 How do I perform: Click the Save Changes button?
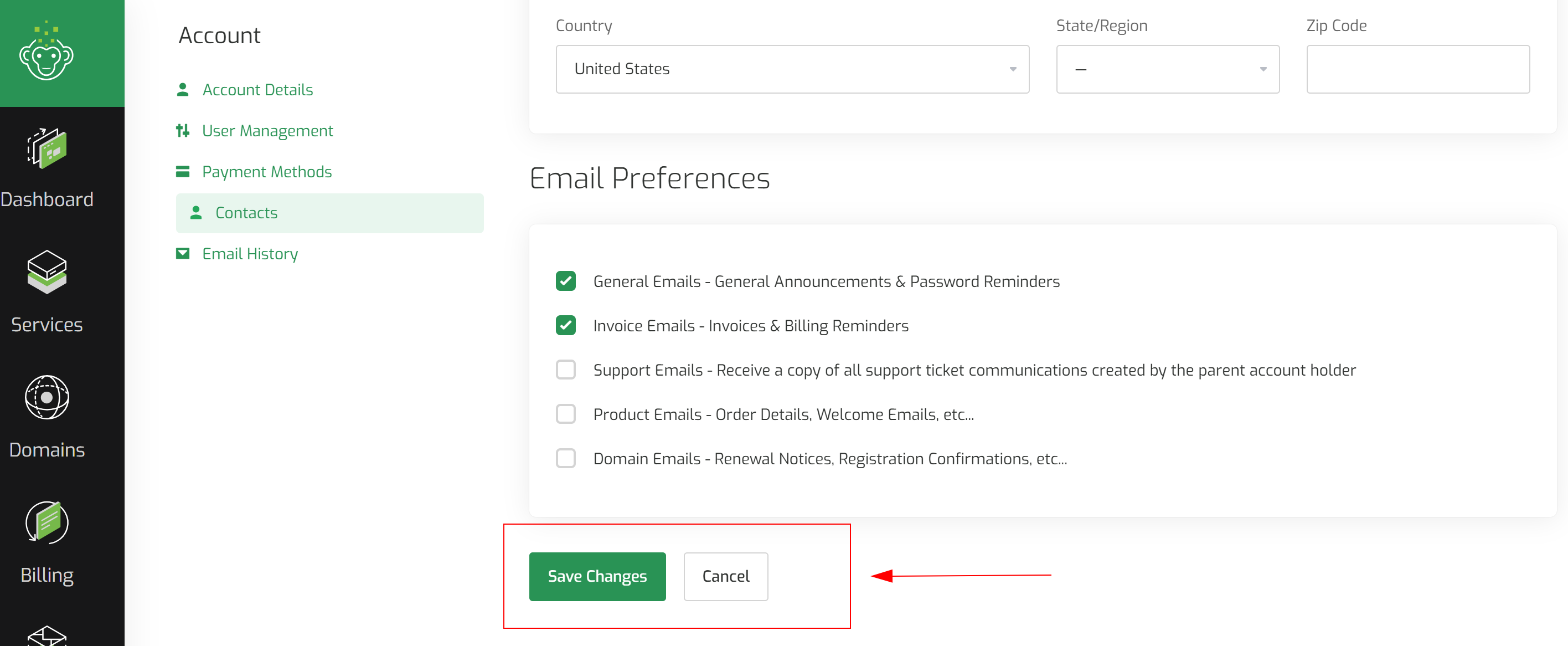tap(597, 576)
